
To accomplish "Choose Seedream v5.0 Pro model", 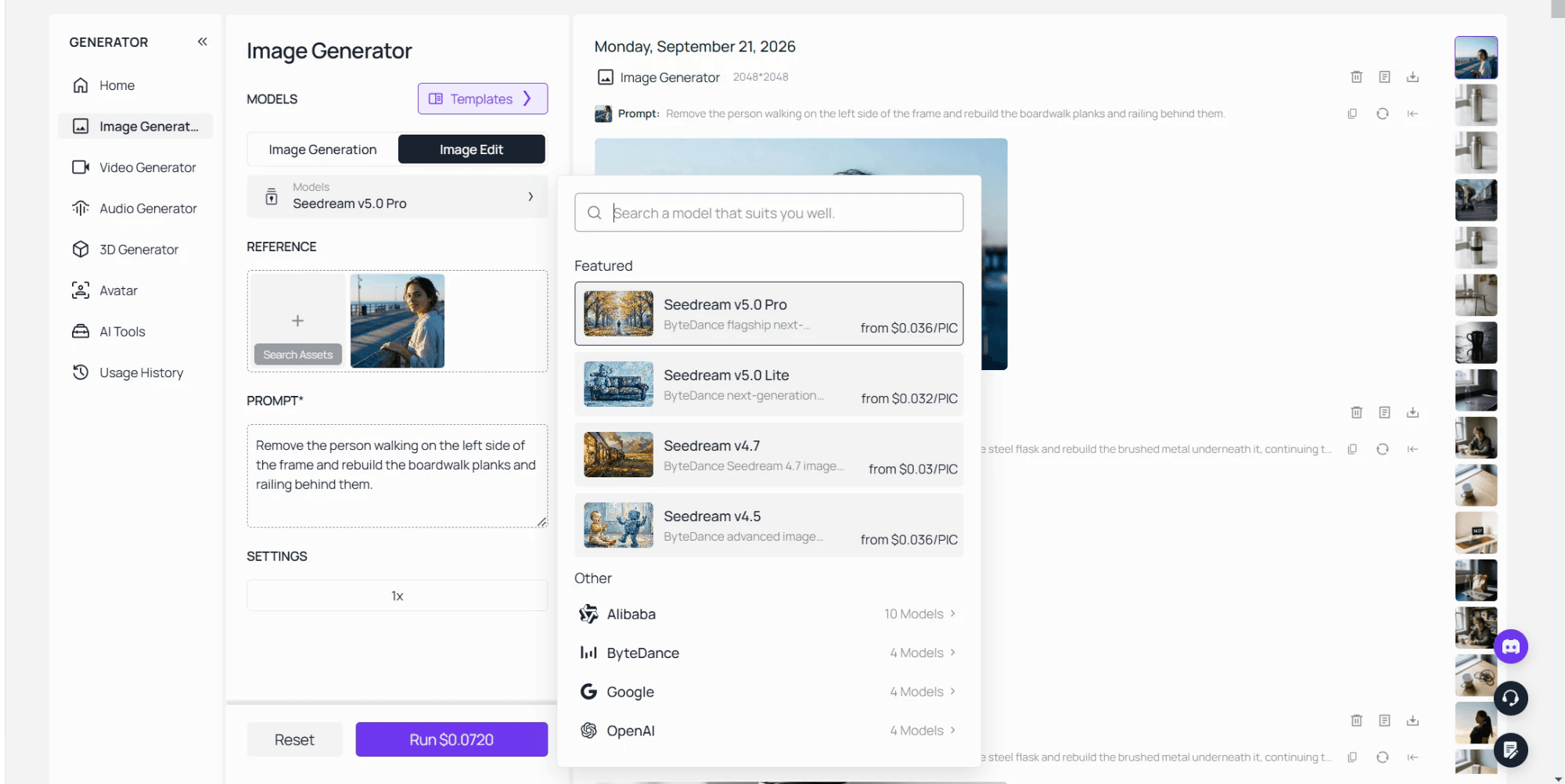I will pos(768,314).
